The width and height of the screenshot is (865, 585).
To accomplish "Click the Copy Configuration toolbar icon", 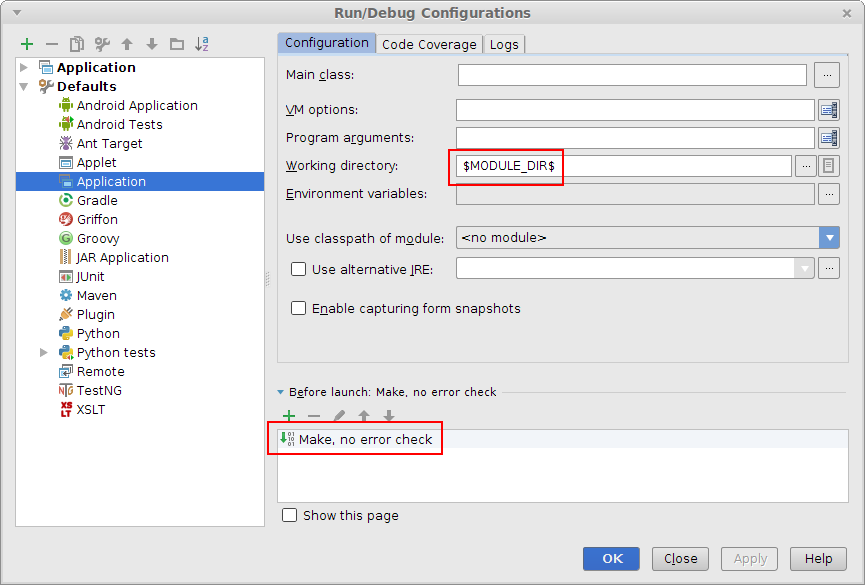I will 77,44.
